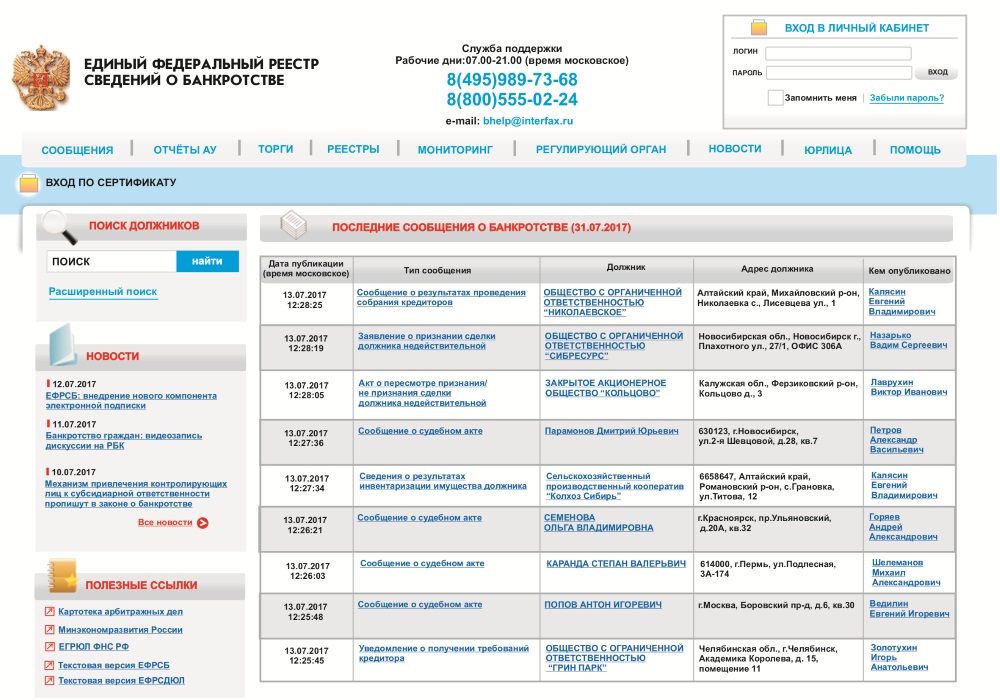Open debtor ООО «ГРИН ПАРК»
Viewport: 1000px width, 700px height.
[x=614, y=658]
